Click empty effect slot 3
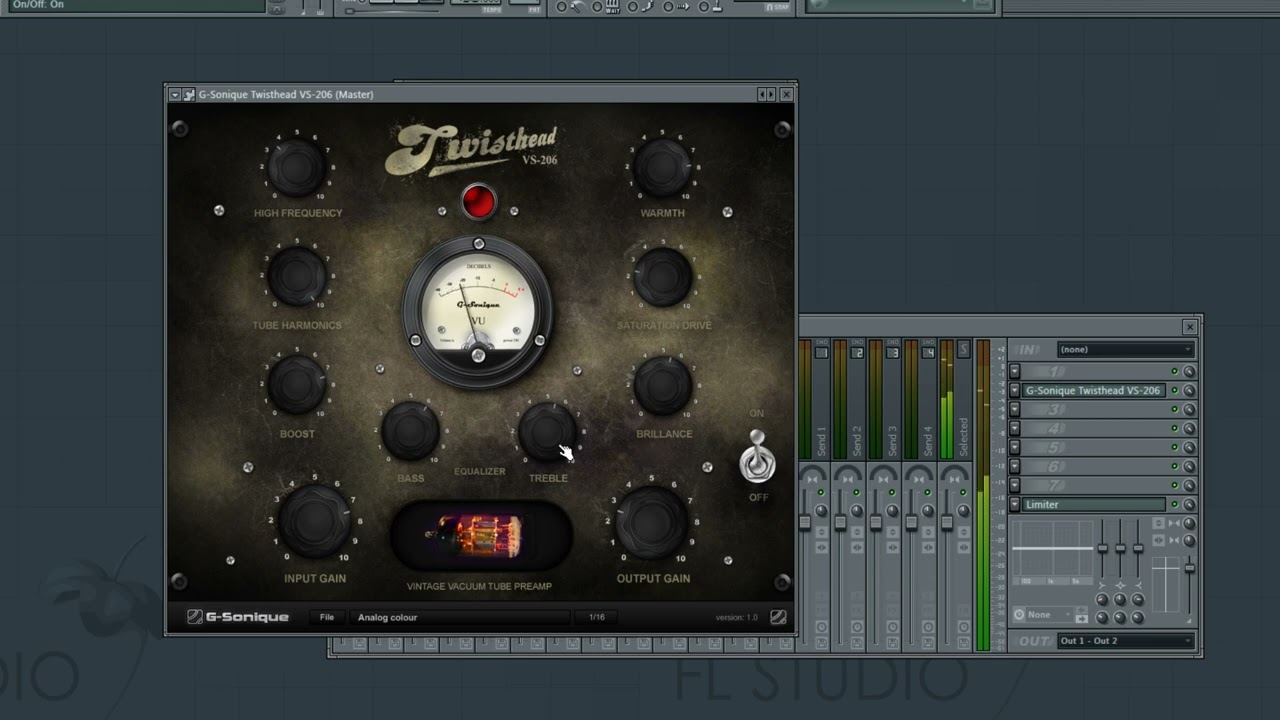The image size is (1280, 720). [1093, 410]
